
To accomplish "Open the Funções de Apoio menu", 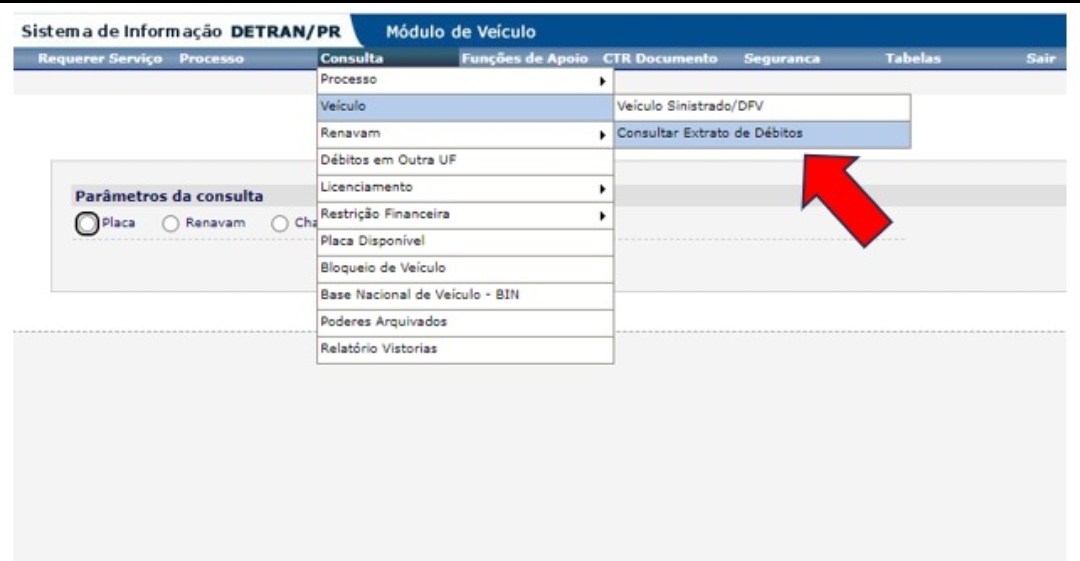I will 524,59.
